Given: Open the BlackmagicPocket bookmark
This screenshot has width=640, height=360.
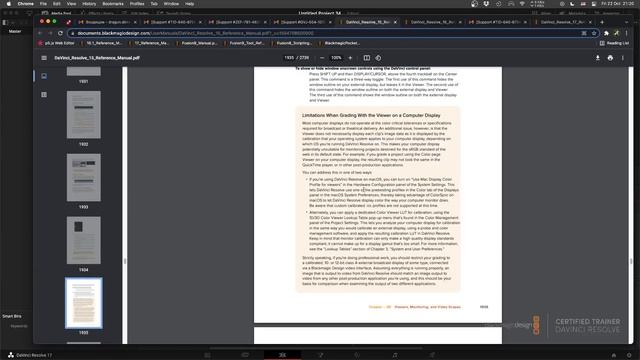Looking at the screenshot, I should pyautogui.click(x=339, y=43).
